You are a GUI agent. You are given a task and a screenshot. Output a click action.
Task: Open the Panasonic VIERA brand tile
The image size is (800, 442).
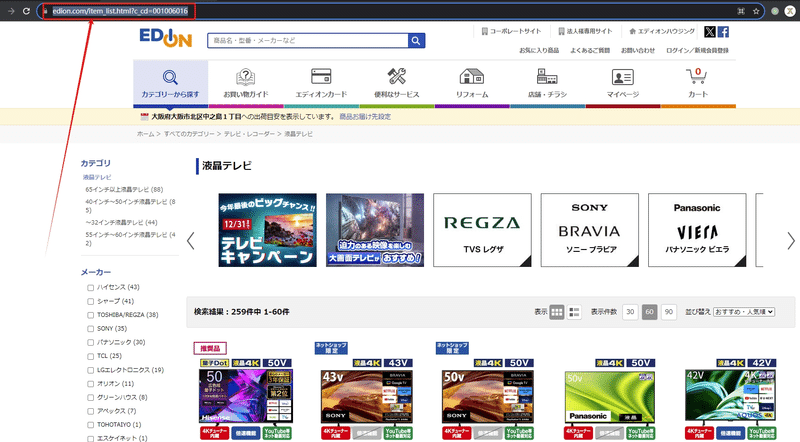(697, 230)
